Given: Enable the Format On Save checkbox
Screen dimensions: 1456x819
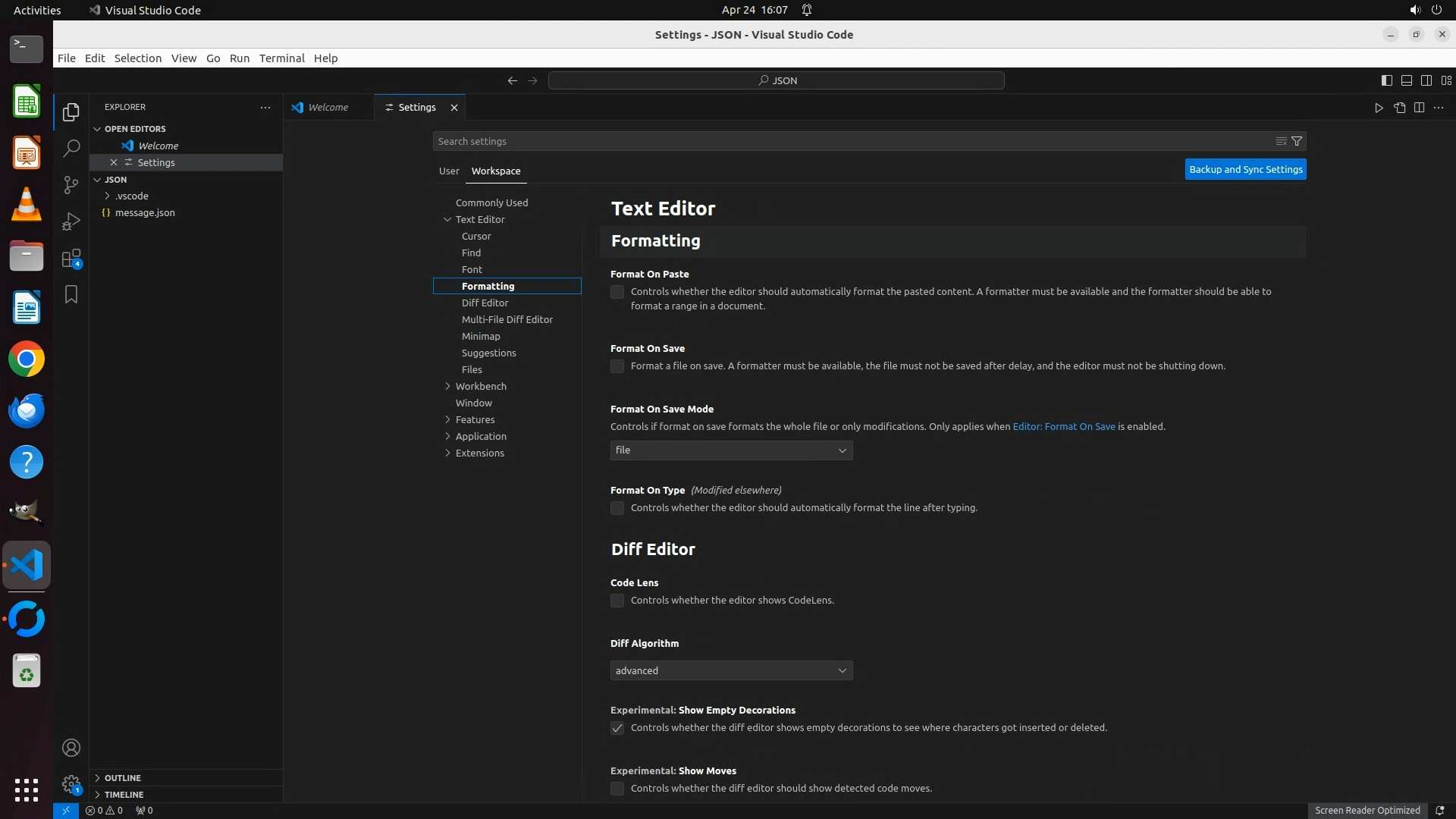Looking at the screenshot, I should click(617, 366).
